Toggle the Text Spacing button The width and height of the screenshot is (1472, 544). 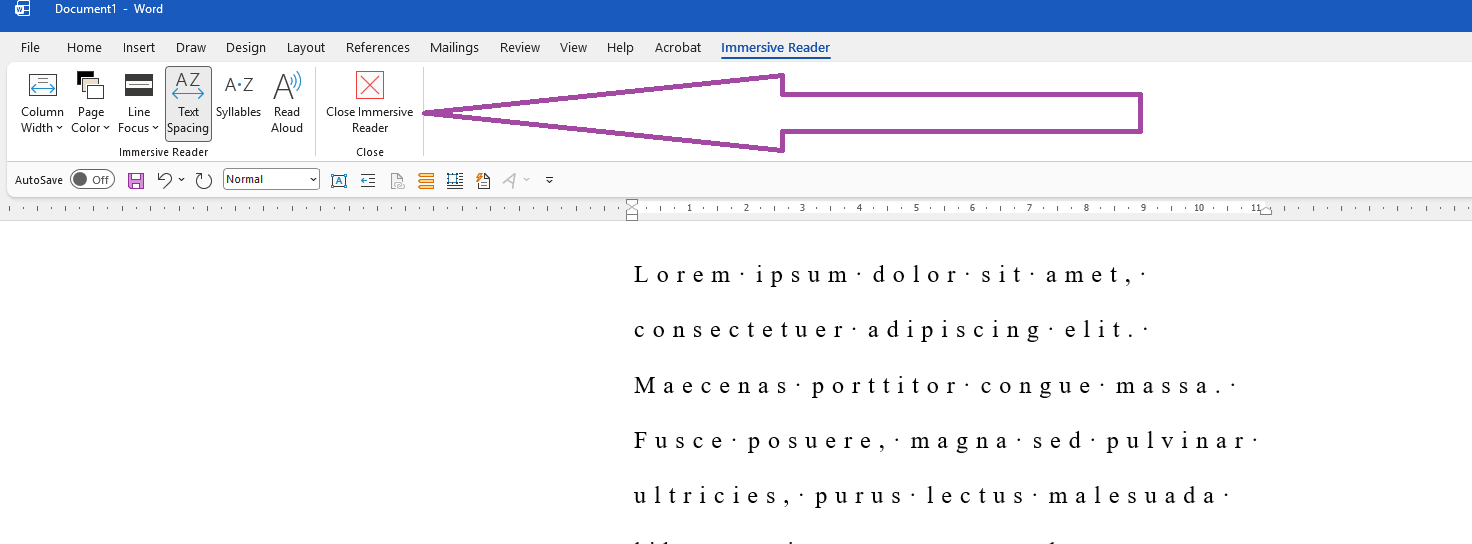pyautogui.click(x=188, y=102)
